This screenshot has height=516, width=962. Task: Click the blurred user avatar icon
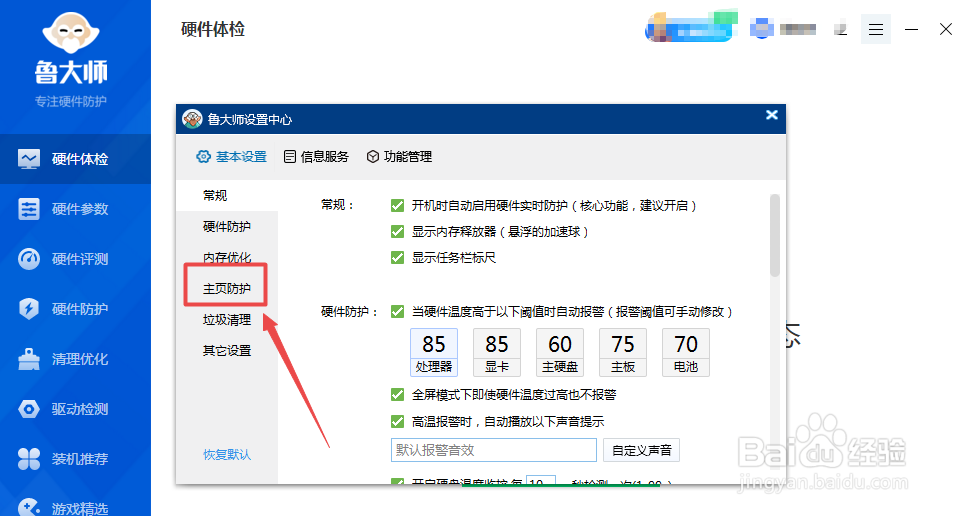pos(761,28)
